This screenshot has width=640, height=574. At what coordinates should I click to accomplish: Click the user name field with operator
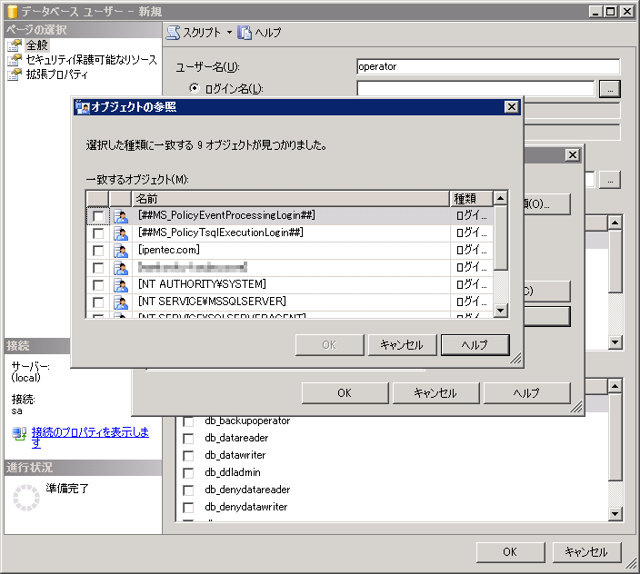coord(488,67)
